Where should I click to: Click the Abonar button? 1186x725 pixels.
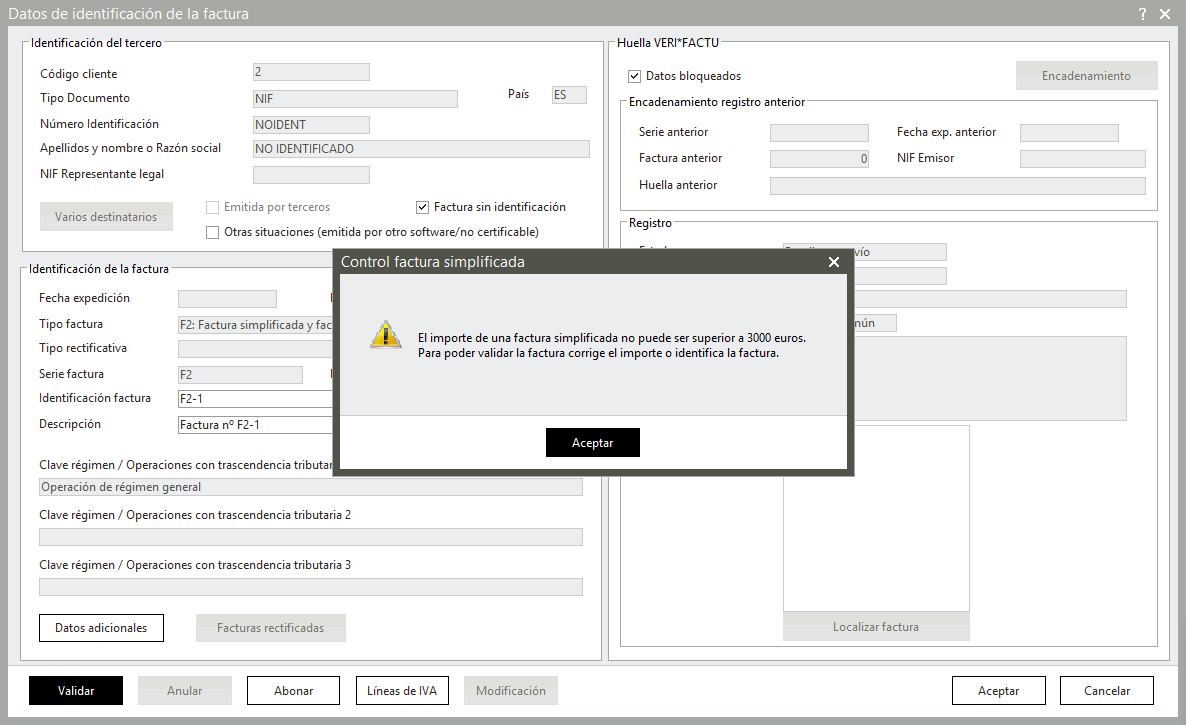293,691
